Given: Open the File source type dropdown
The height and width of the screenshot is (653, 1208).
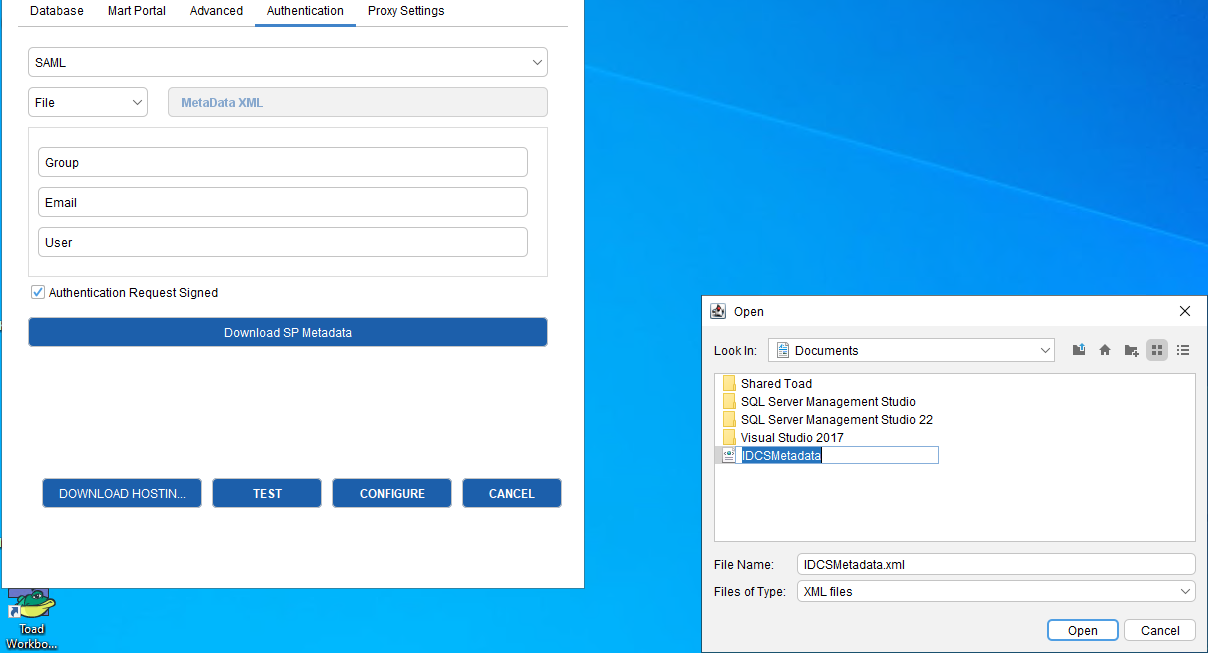Looking at the screenshot, I should pos(88,102).
